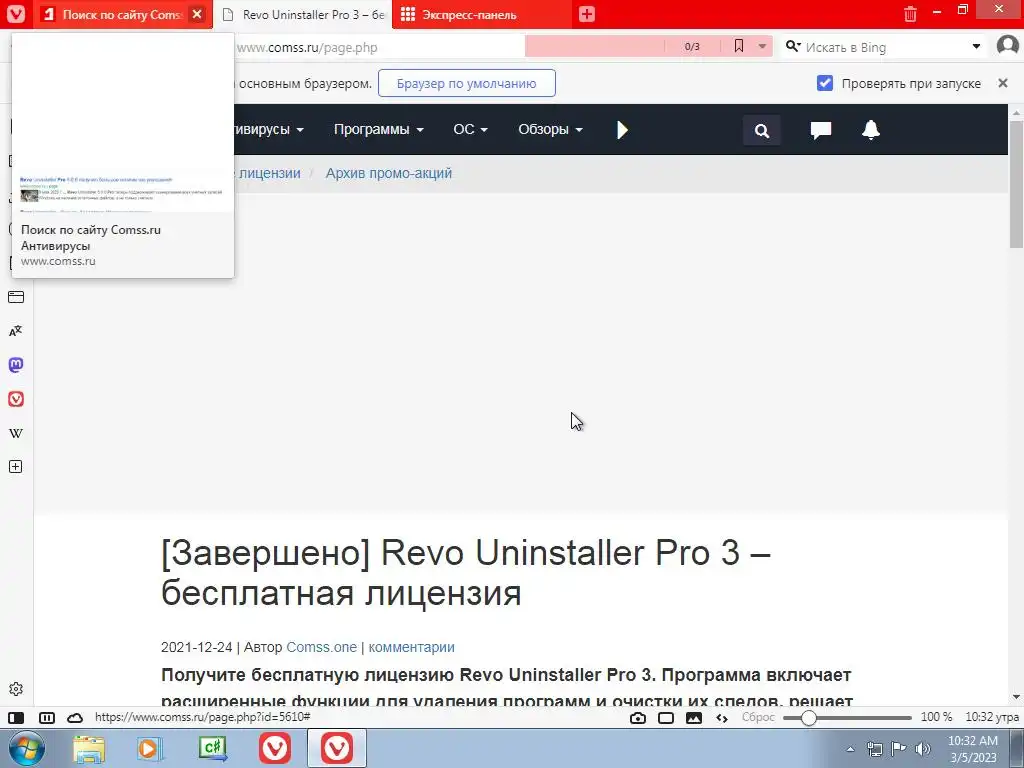The image size is (1024, 768).
Task: Open the Windows Start menu
Action: point(26,748)
